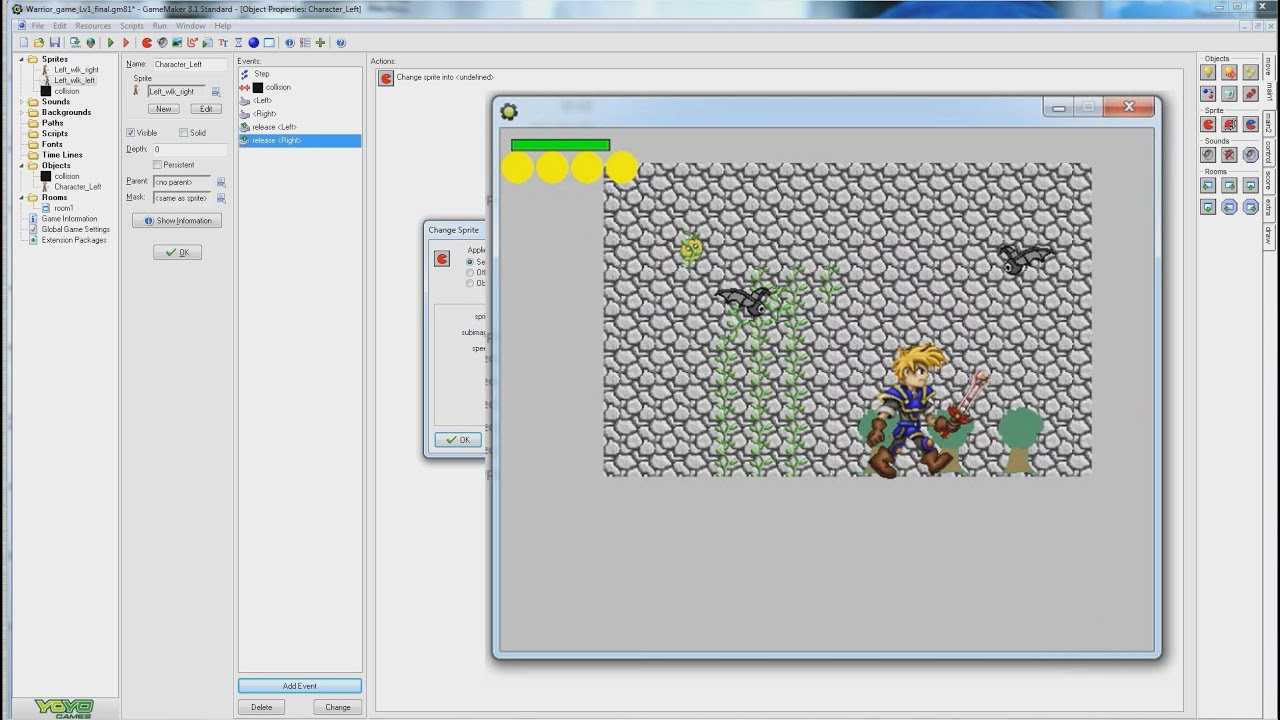Click the Show Information button

click(x=177, y=220)
